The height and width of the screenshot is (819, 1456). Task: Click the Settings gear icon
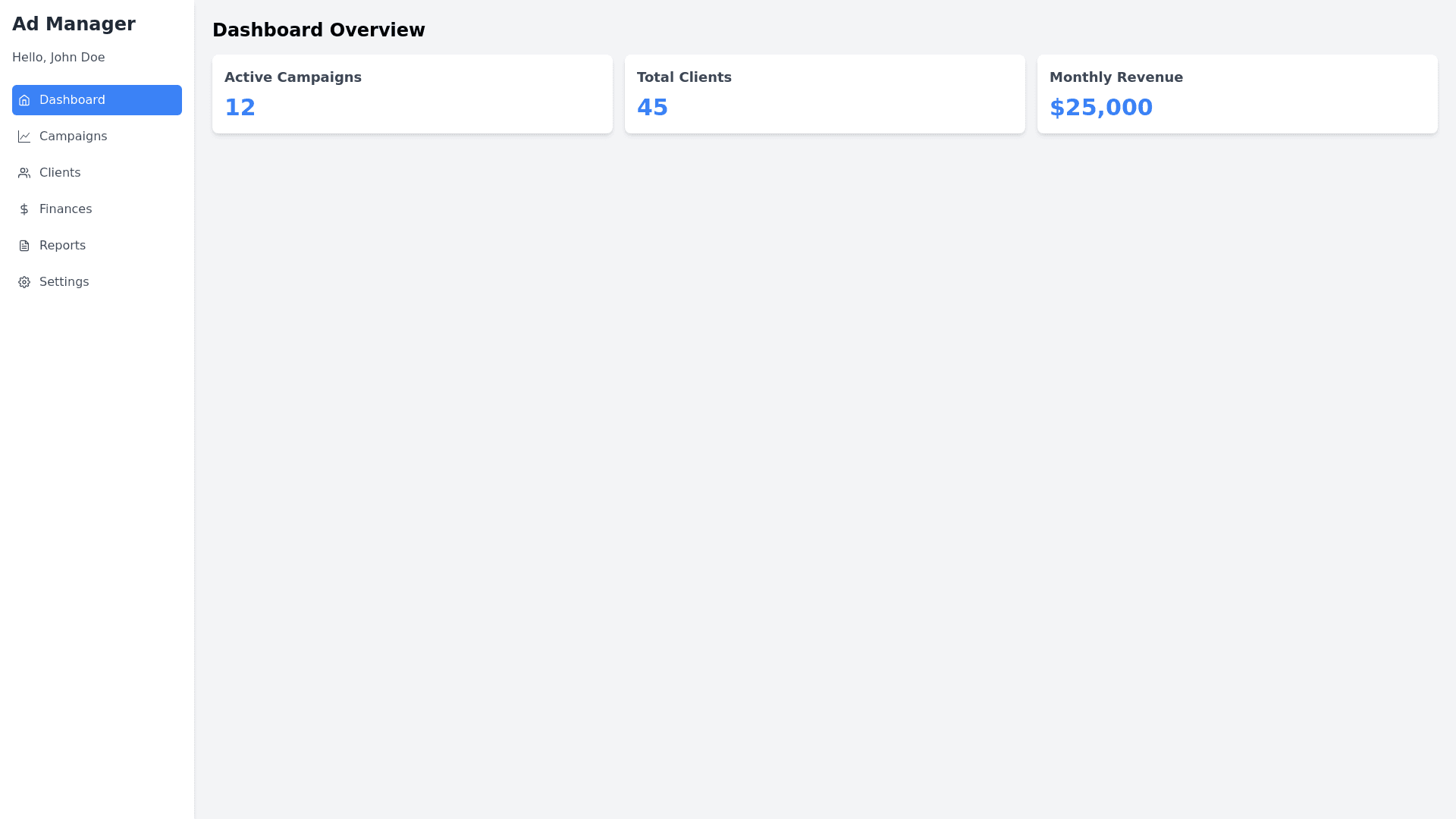tap(24, 282)
